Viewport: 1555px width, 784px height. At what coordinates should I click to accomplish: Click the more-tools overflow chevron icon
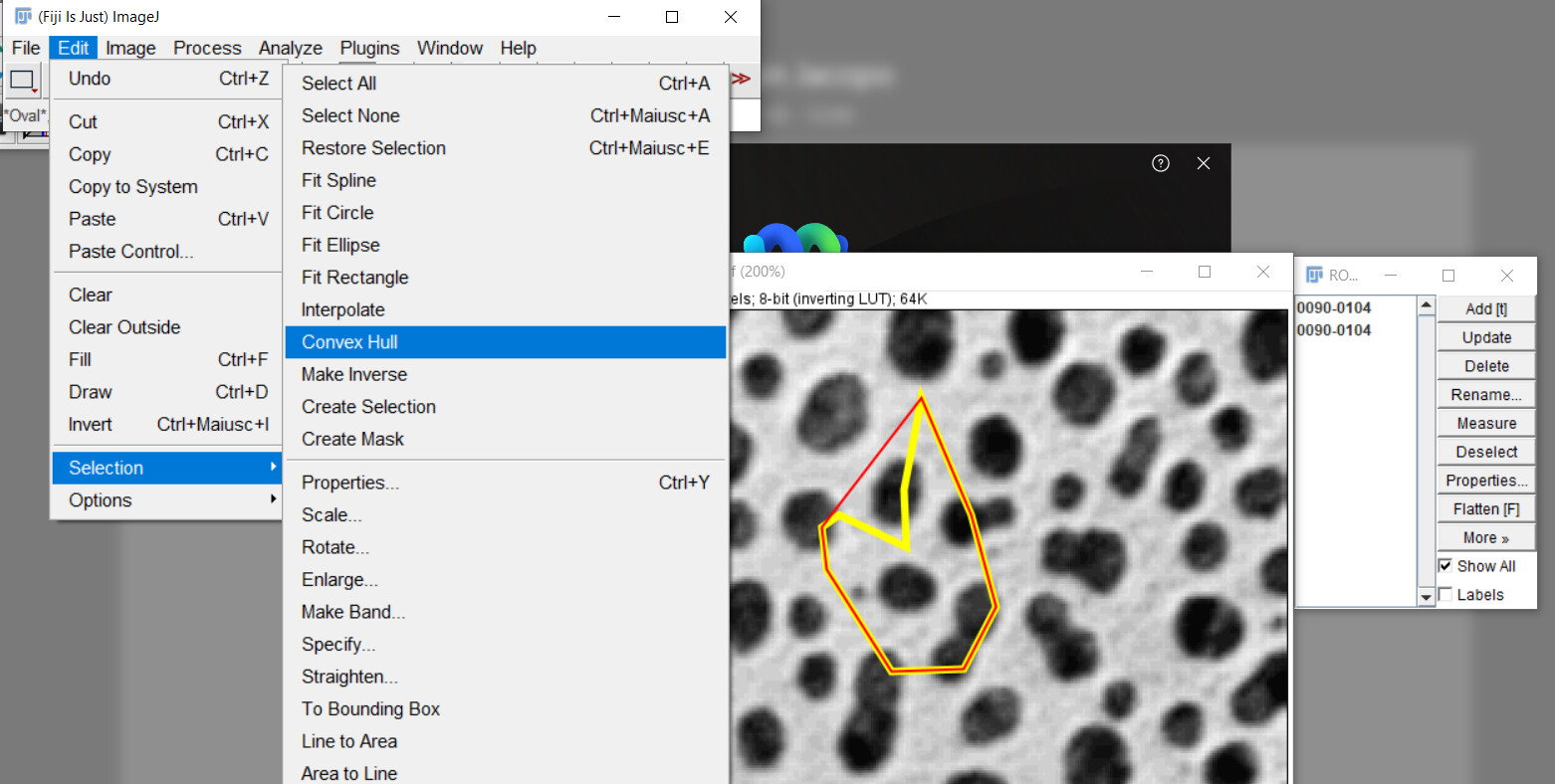742,79
